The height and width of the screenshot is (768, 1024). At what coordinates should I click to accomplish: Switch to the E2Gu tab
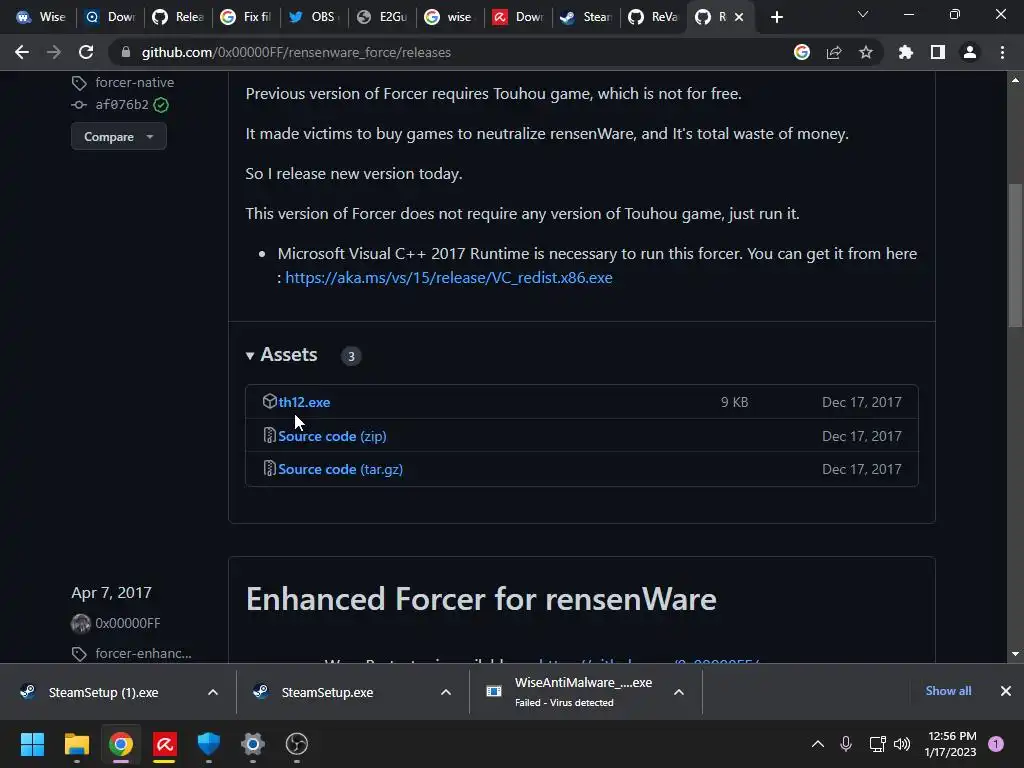pyautogui.click(x=381, y=17)
